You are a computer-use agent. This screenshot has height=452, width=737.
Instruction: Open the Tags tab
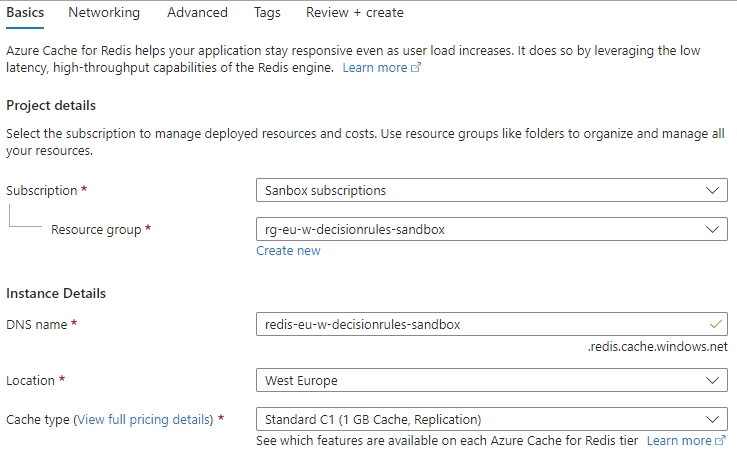click(x=267, y=13)
